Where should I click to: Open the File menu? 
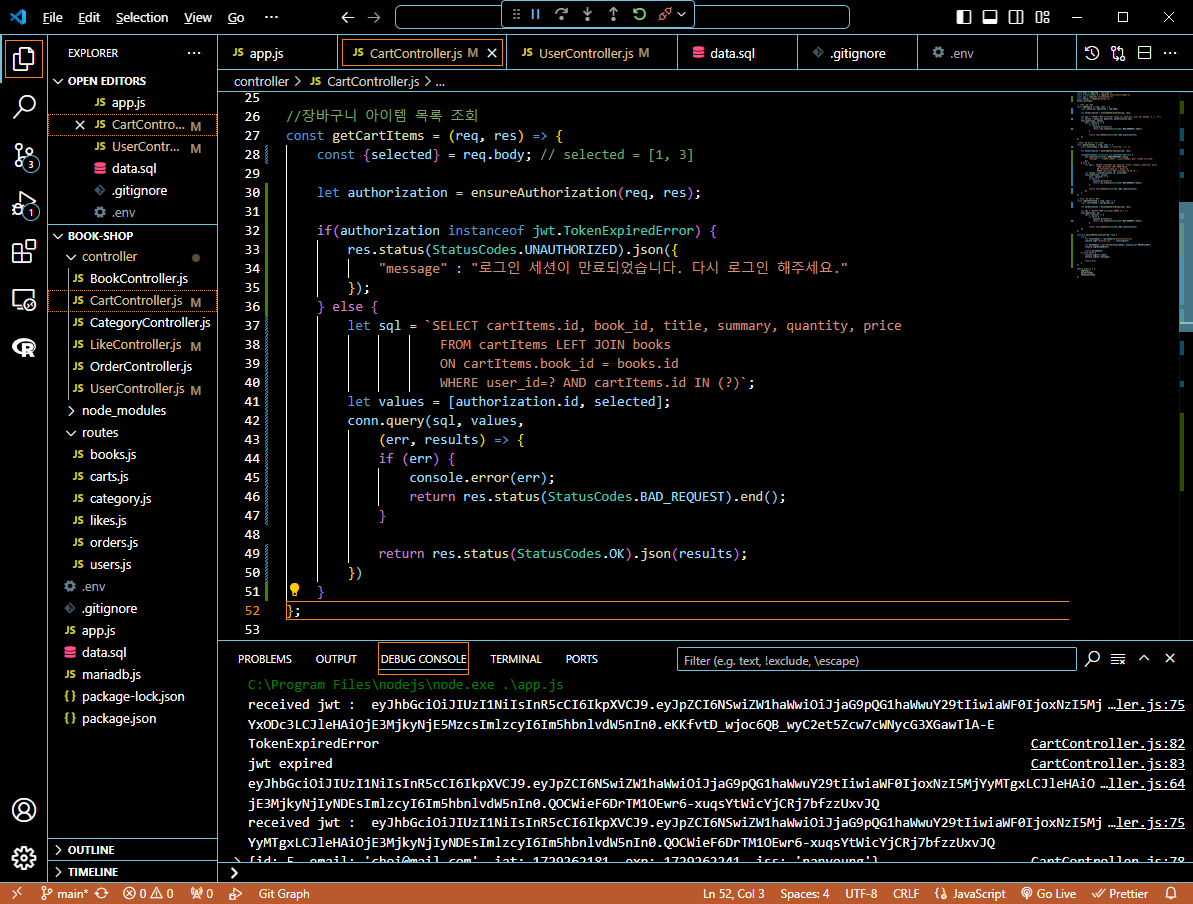point(52,17)
